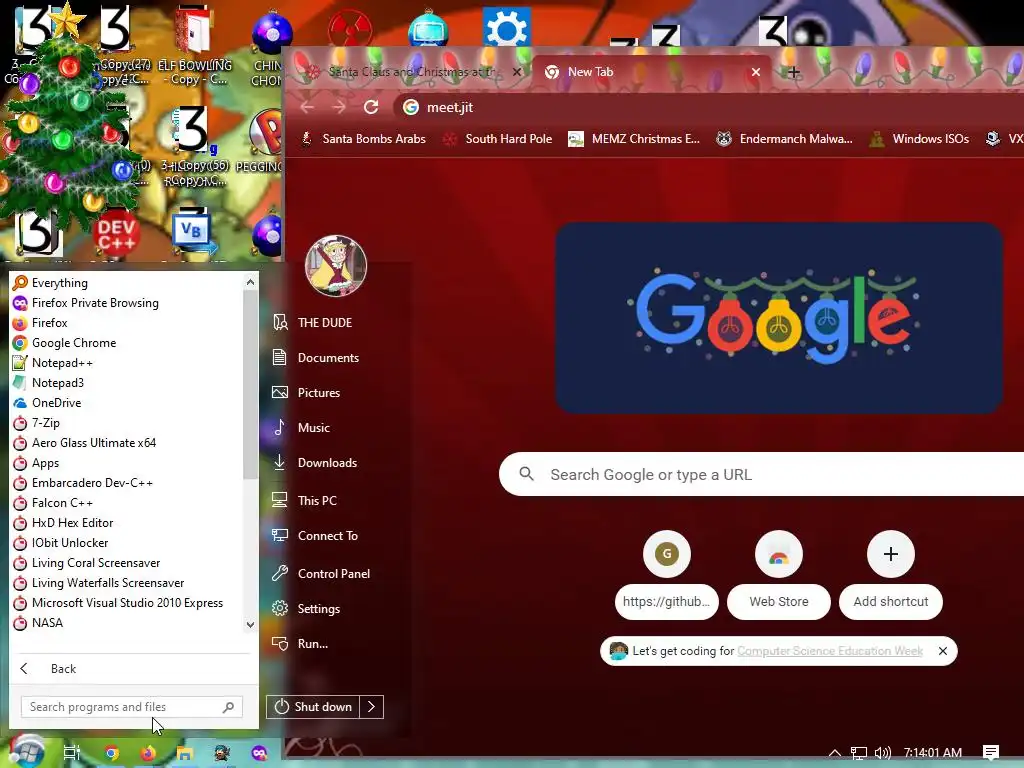Close the New Tab tab
This screenshot has height=768, width=1024.
click(756, 72)
